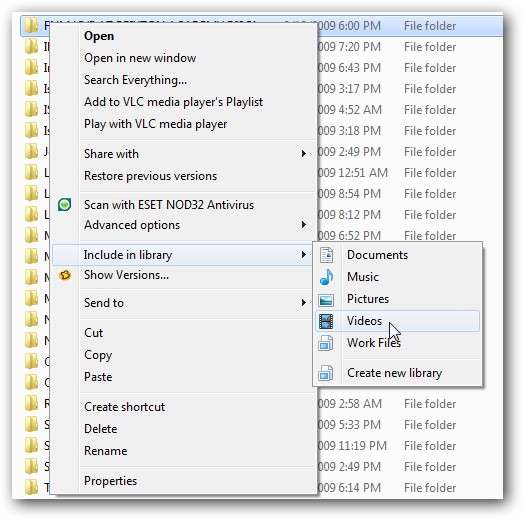Click the 3:17 PM date cell
This screenshot has height=519, width=523.
click(x=349, y=89)
